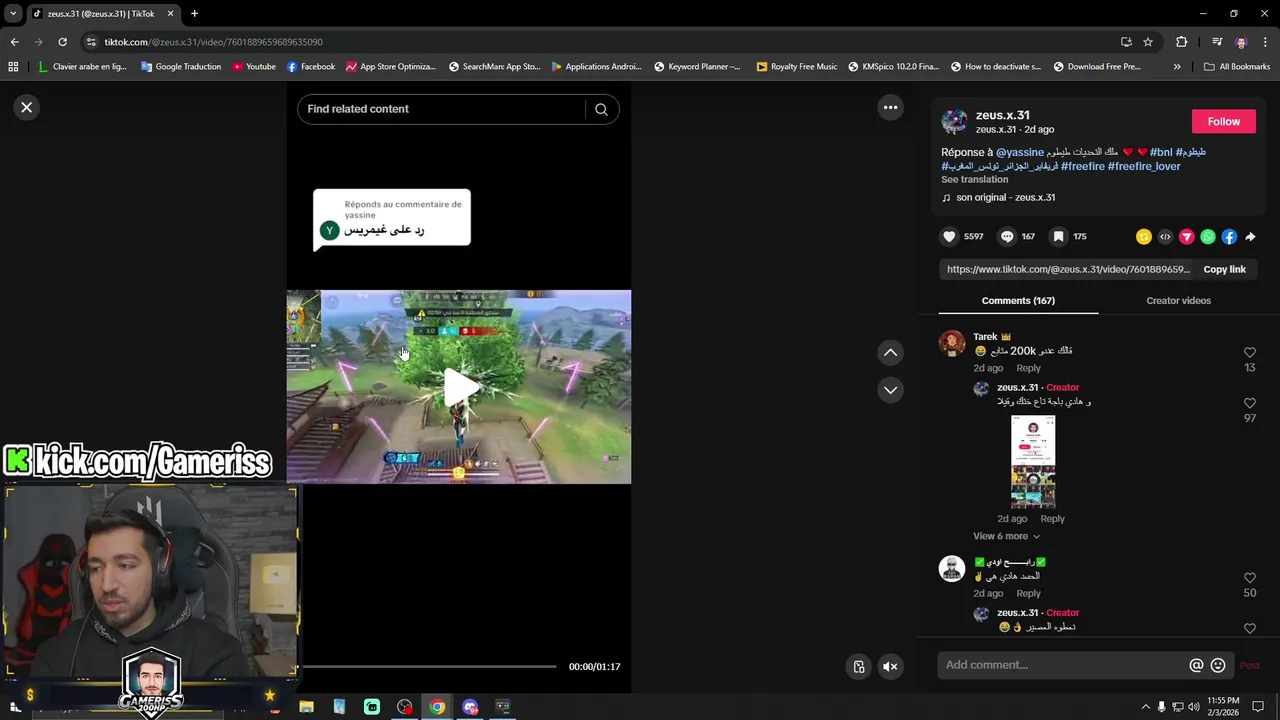Open Chrome Extensions puzzle icon

tap(1181, 42)
